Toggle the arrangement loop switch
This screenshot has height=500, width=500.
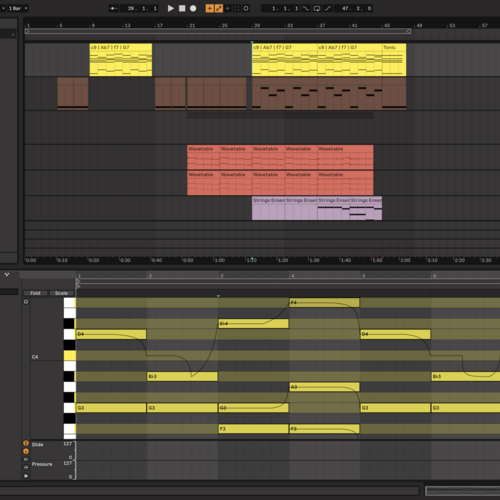(317, 8)
